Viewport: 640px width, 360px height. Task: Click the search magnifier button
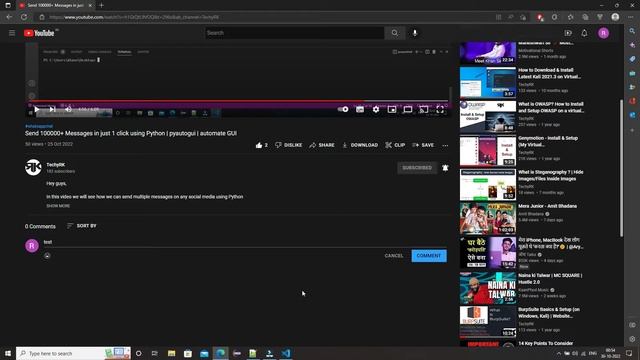click(395, 33)
